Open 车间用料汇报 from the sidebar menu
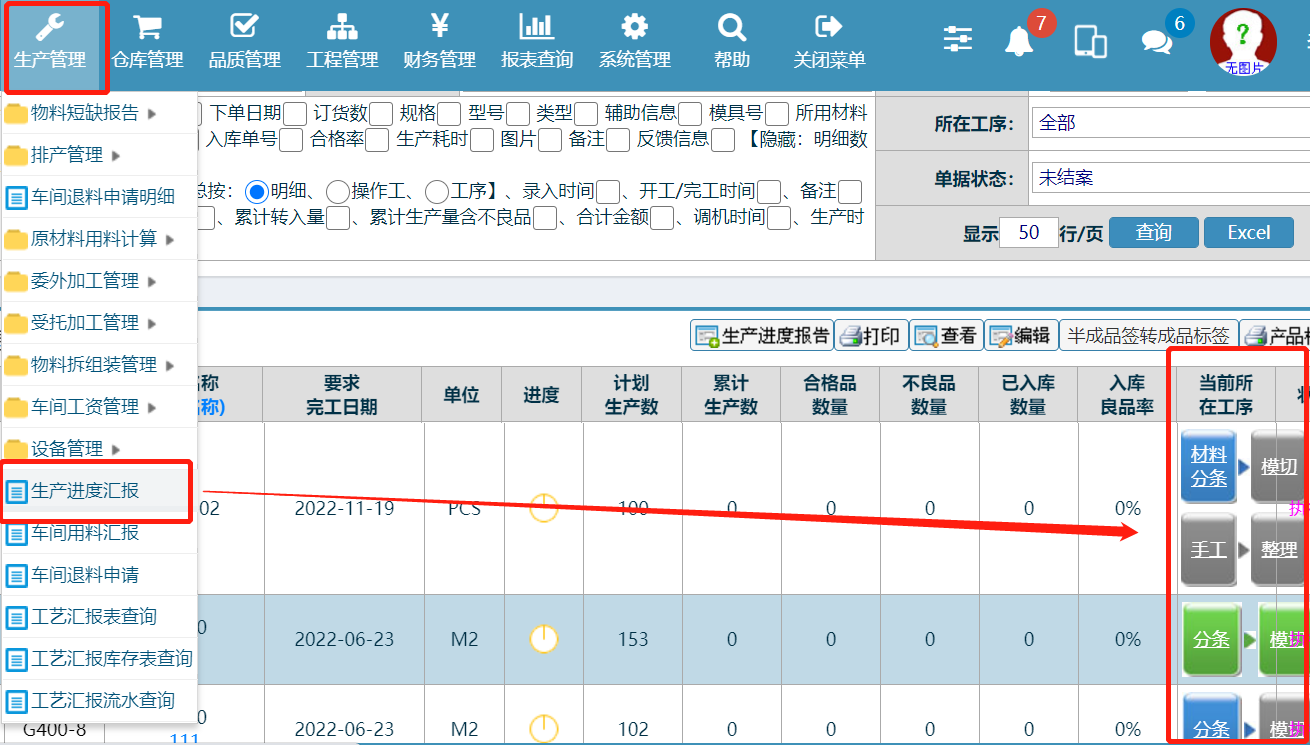The image size is (1310, 745). (x=85, y=533)
